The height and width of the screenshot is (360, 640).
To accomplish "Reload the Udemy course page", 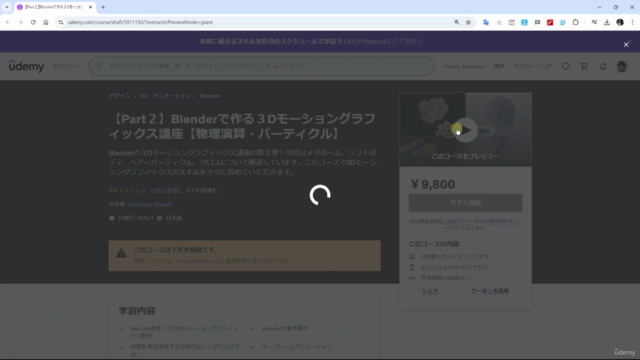I will click(x=33, y=22).
